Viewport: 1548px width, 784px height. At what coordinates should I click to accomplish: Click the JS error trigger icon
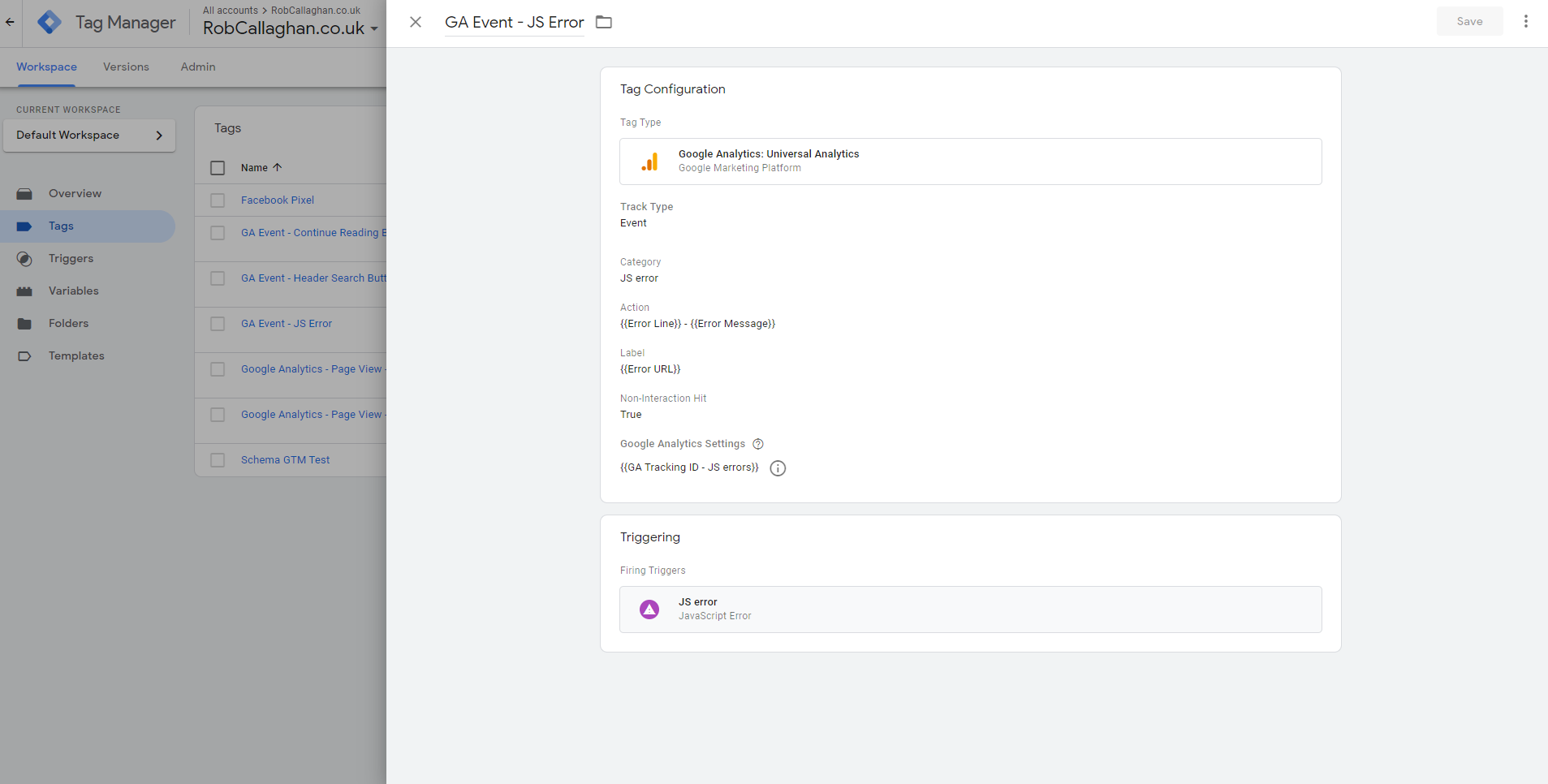click(649, 609)
